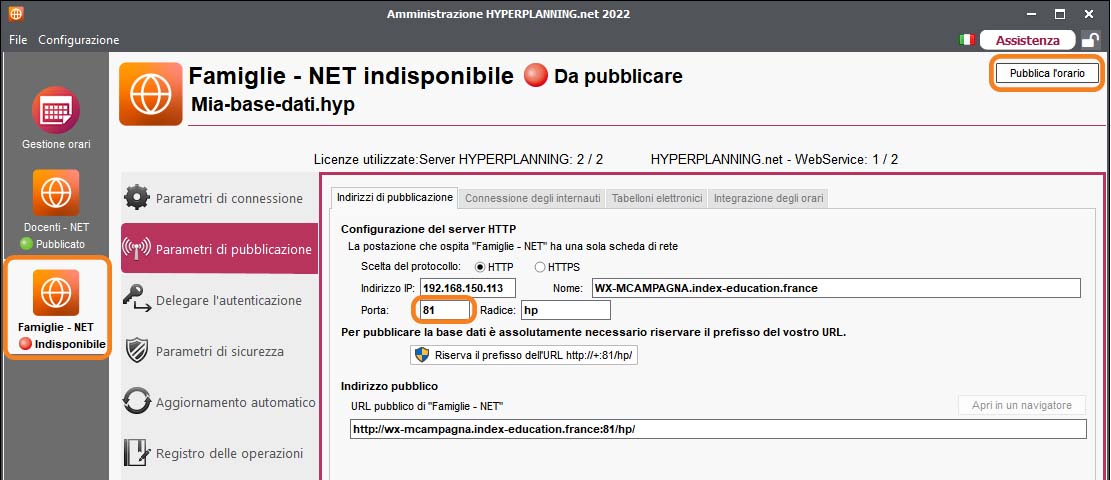Click the red Da pubblicare status indicator
Image resolution: width=1111 pixels, height=480 pixels.
[536, 76]
